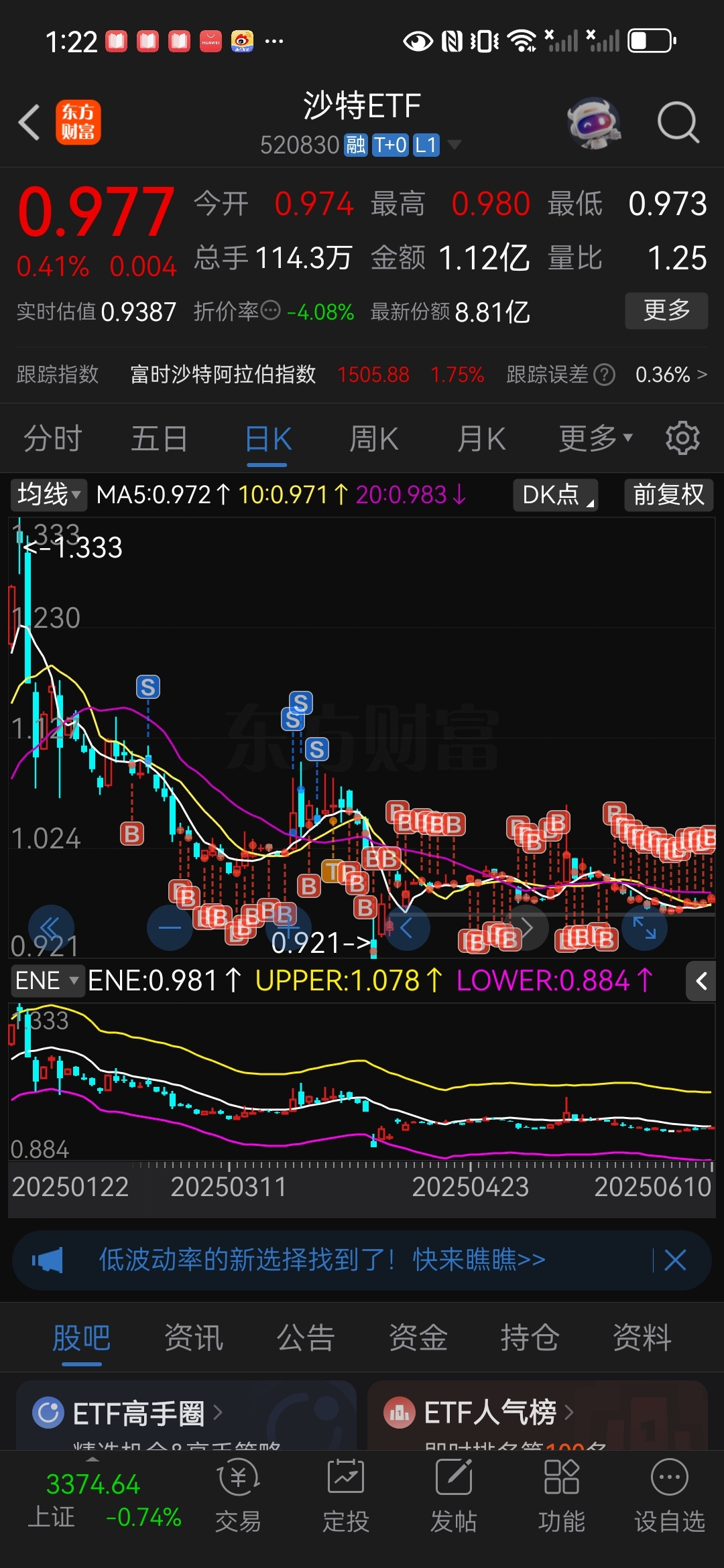Tap the L1 level badge
The image size is (724, 1568).
pyautogui.click(x=426, y=145)
